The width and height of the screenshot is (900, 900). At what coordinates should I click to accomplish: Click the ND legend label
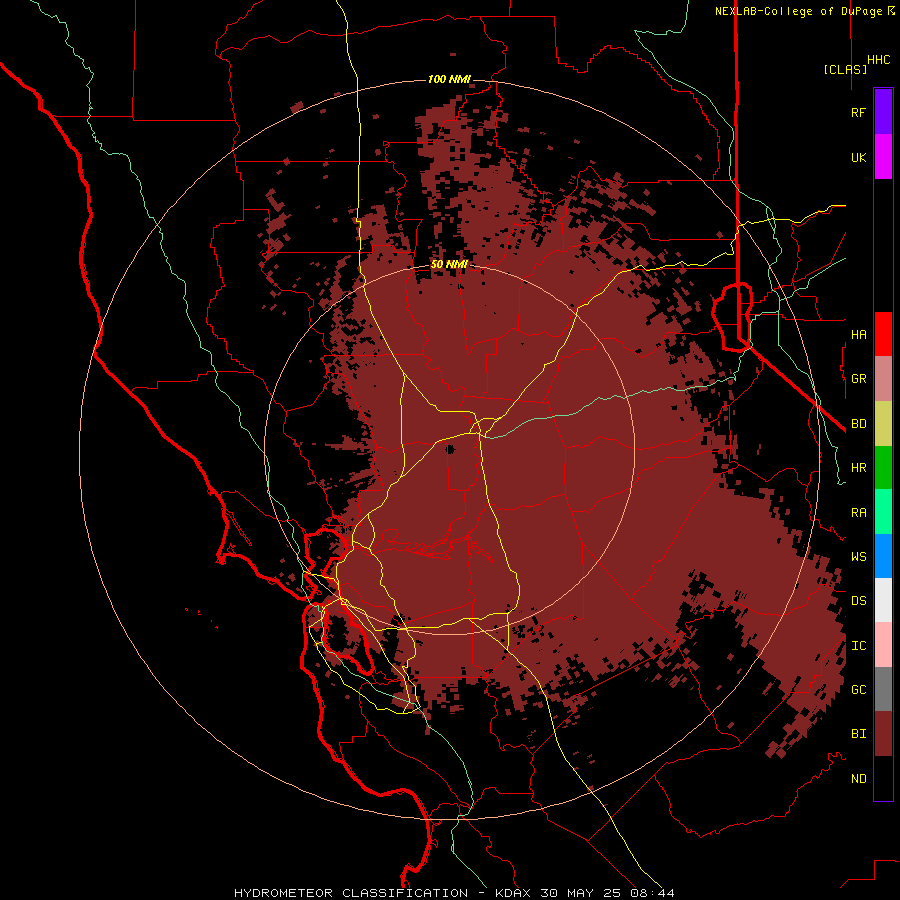click(859, 779)
